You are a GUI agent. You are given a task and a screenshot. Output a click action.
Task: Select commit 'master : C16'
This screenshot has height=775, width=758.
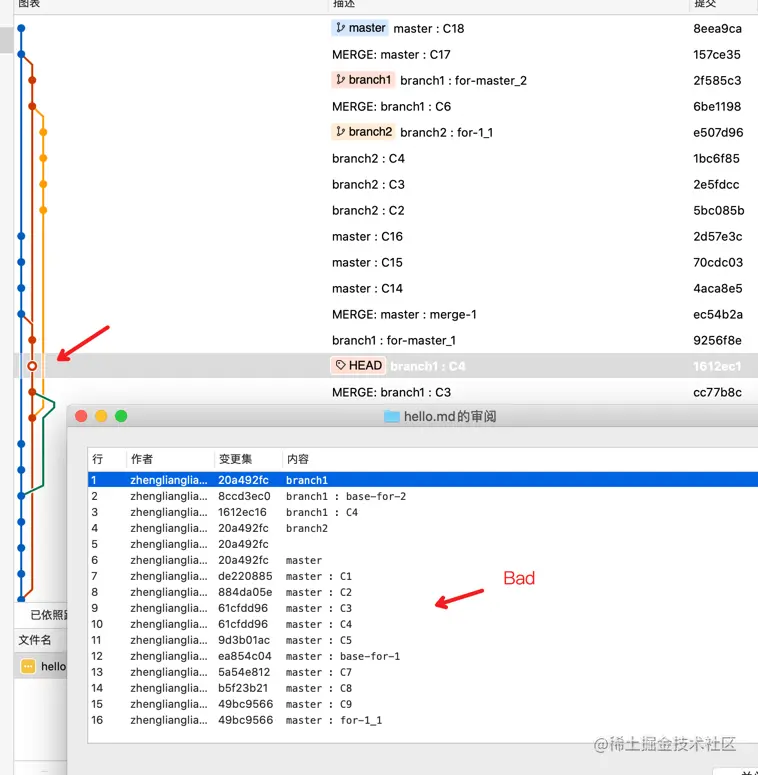[x=367, y=236]
